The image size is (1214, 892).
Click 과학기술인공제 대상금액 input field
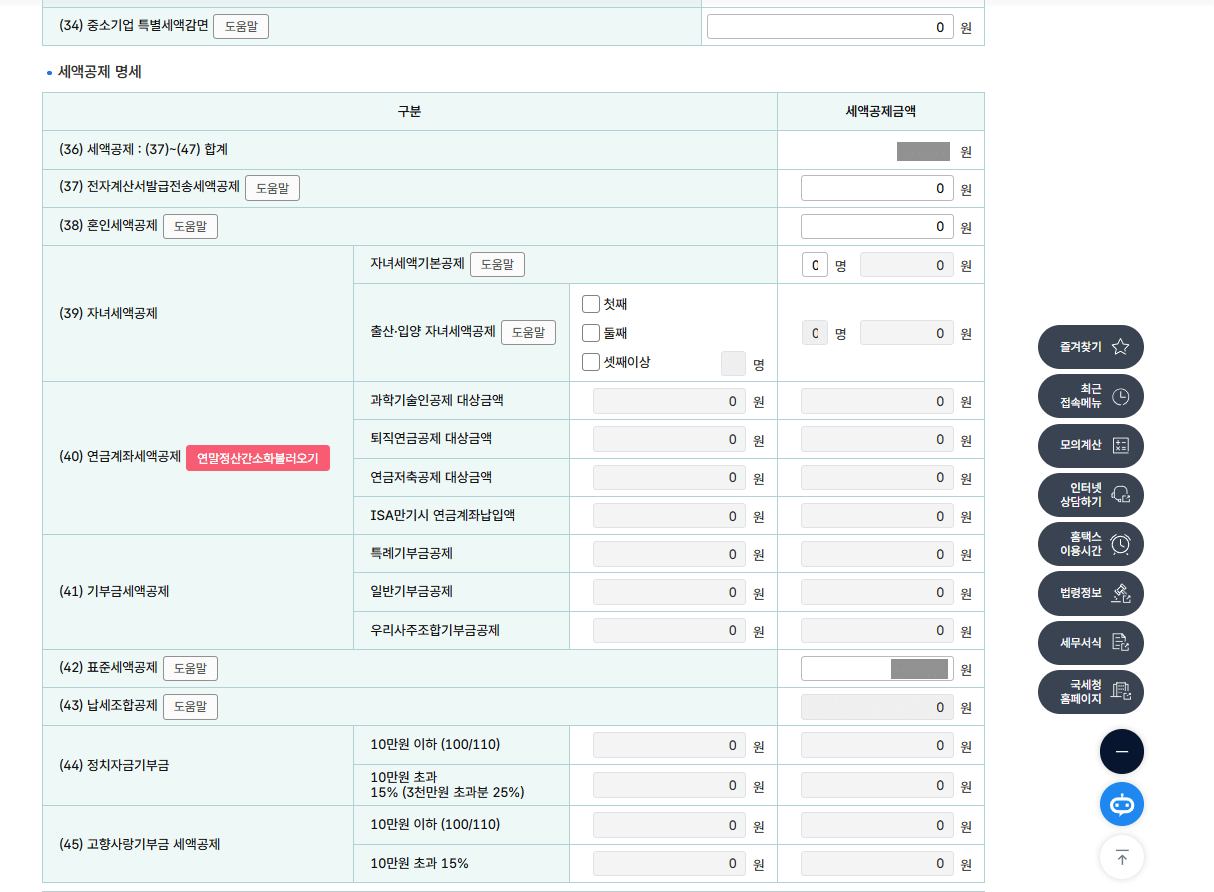click(669, 401)
